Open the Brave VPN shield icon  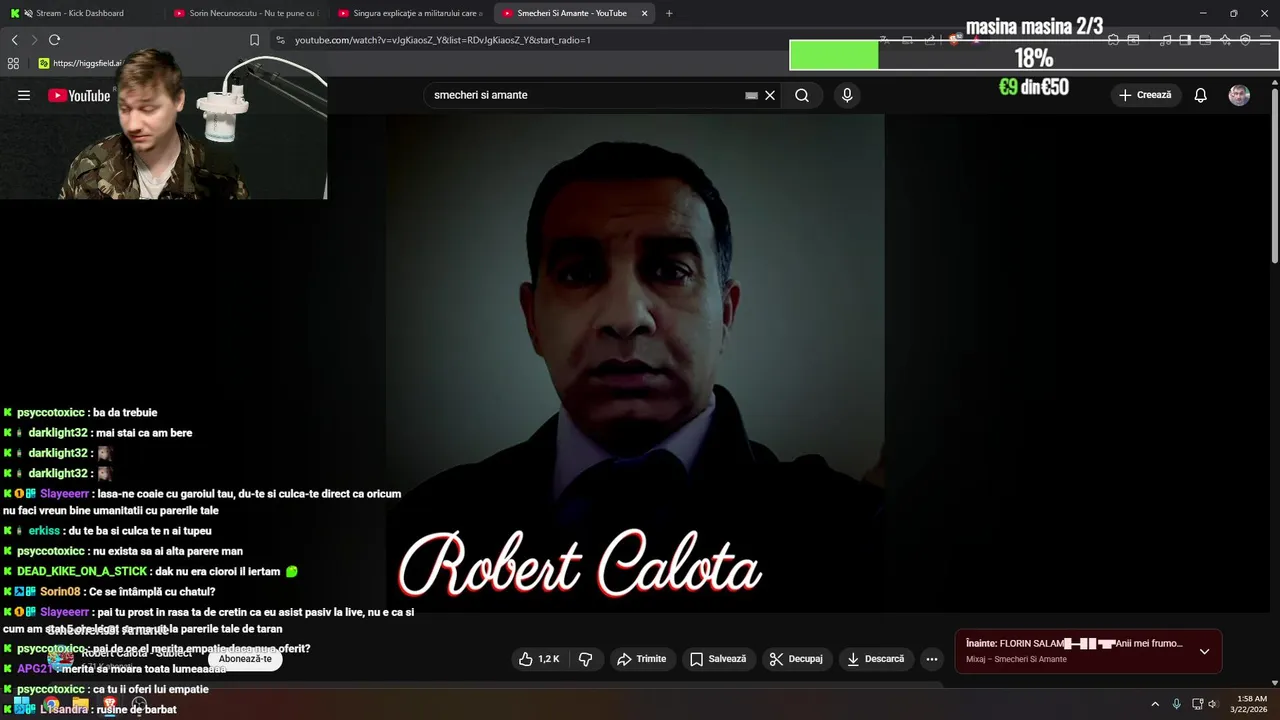pyautogui.click(x=1245, y=40)
